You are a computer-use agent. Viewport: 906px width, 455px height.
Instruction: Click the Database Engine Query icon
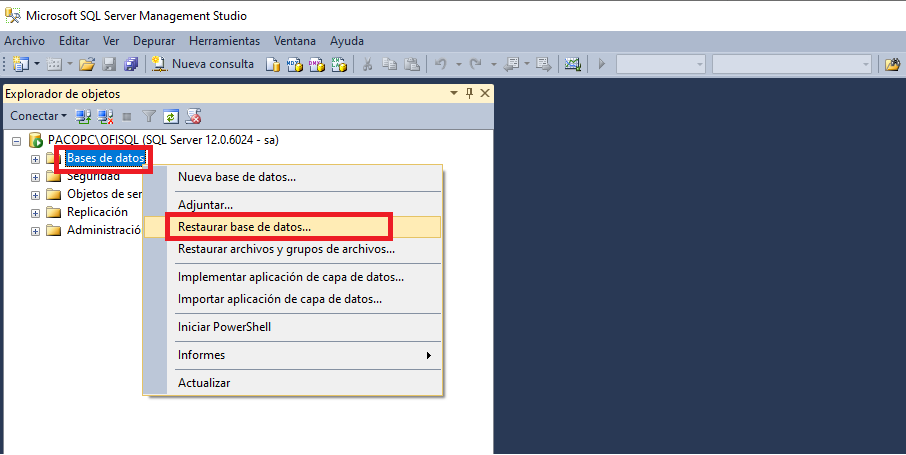273,64
